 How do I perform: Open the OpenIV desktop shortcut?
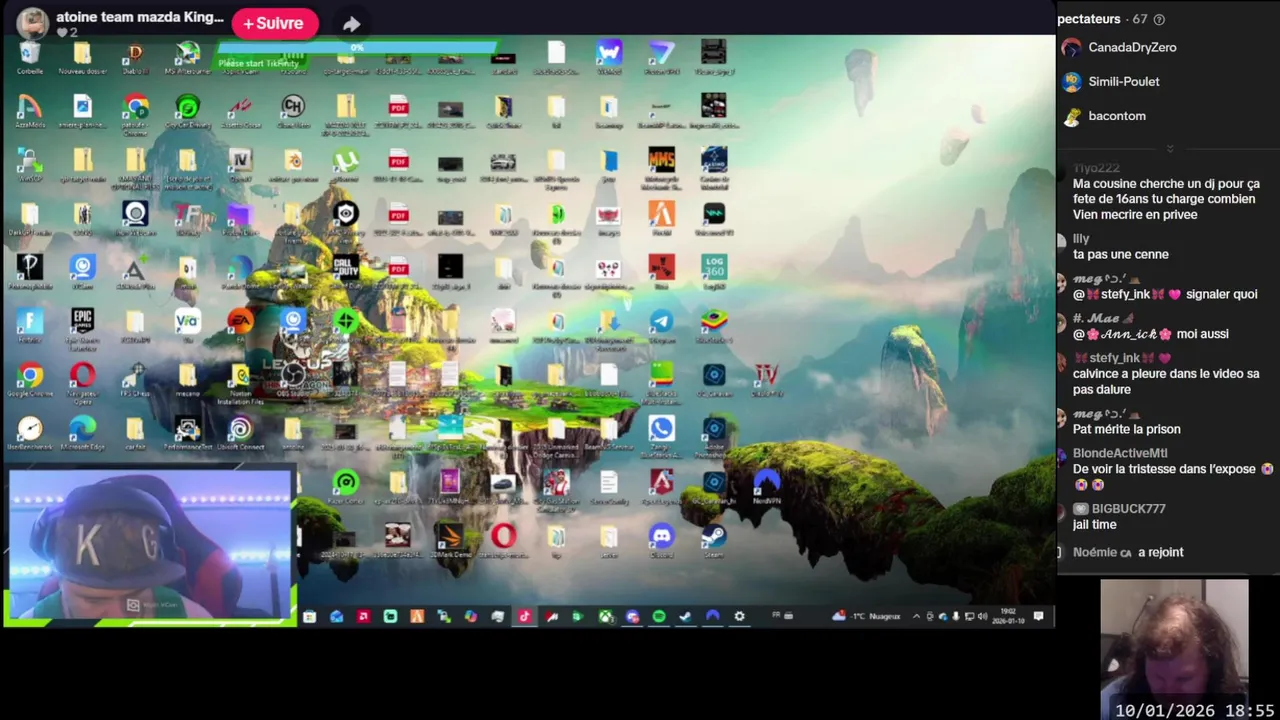click(x=240, y=166)
